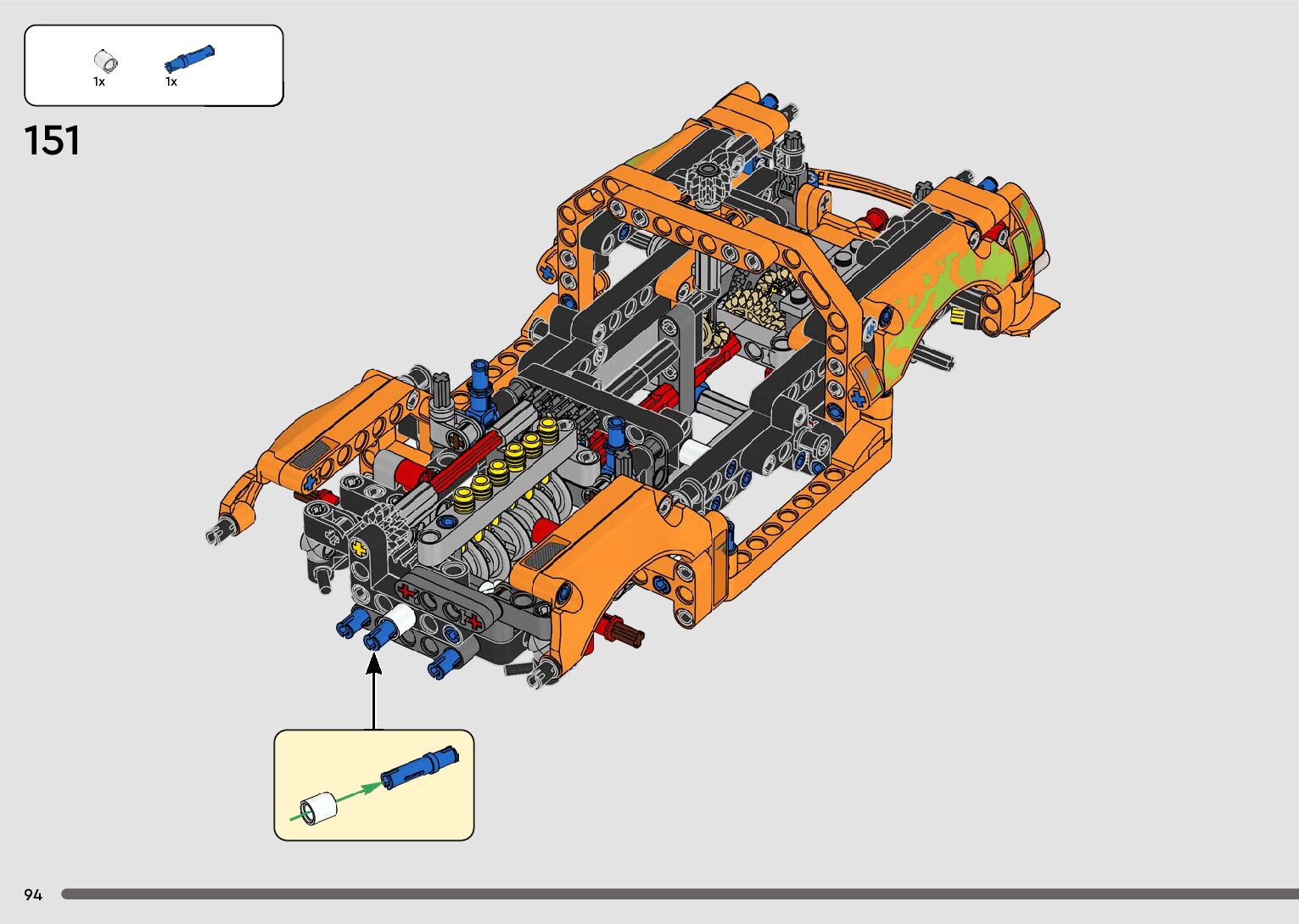Click the installed white bushing on front bumper
Screen dimensions: 1299x924
click(x=400, y=620)
